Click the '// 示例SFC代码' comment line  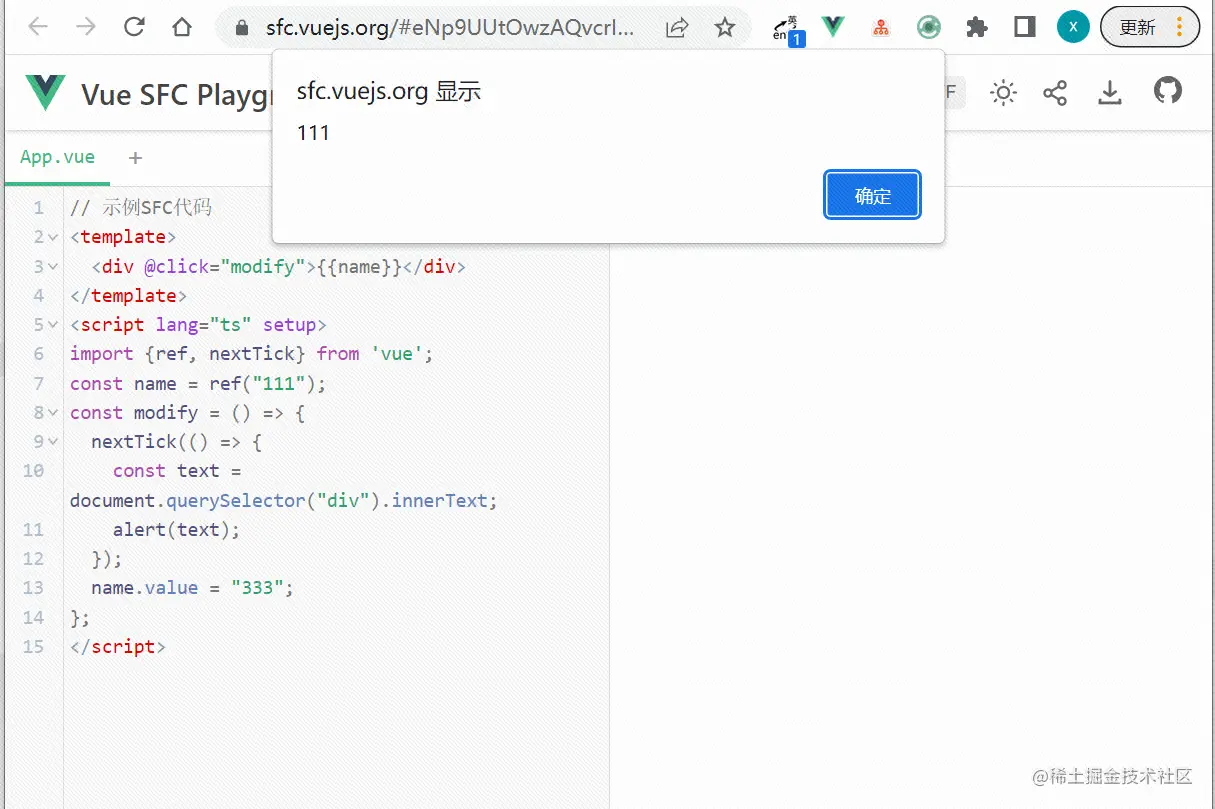coord(141,208)
